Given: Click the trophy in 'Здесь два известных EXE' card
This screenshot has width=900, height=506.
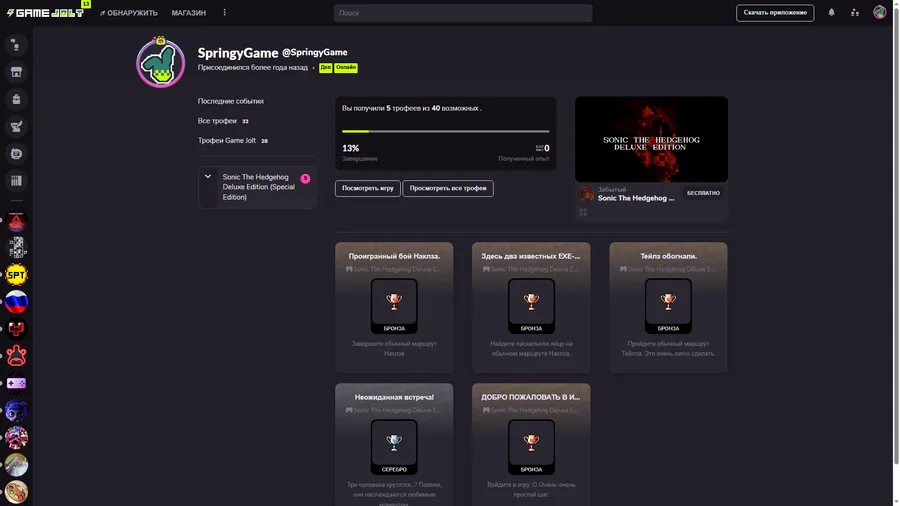Looking at the screenshot, I should pos(531,302).
